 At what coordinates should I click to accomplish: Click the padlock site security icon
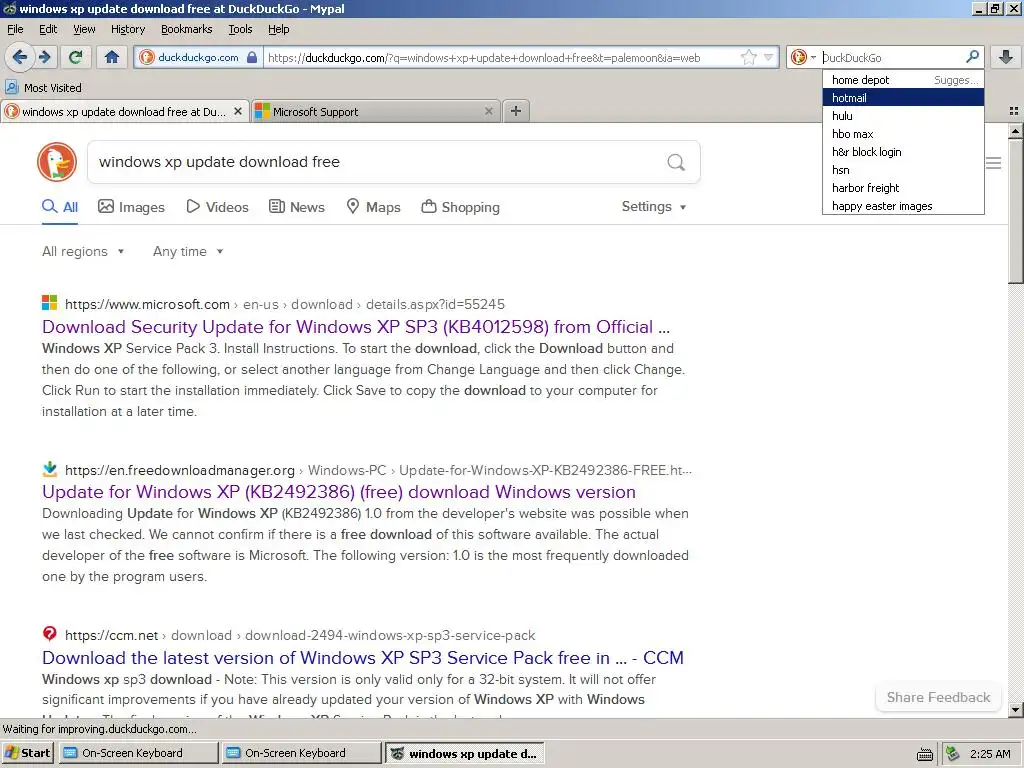(x=252, y=57)
